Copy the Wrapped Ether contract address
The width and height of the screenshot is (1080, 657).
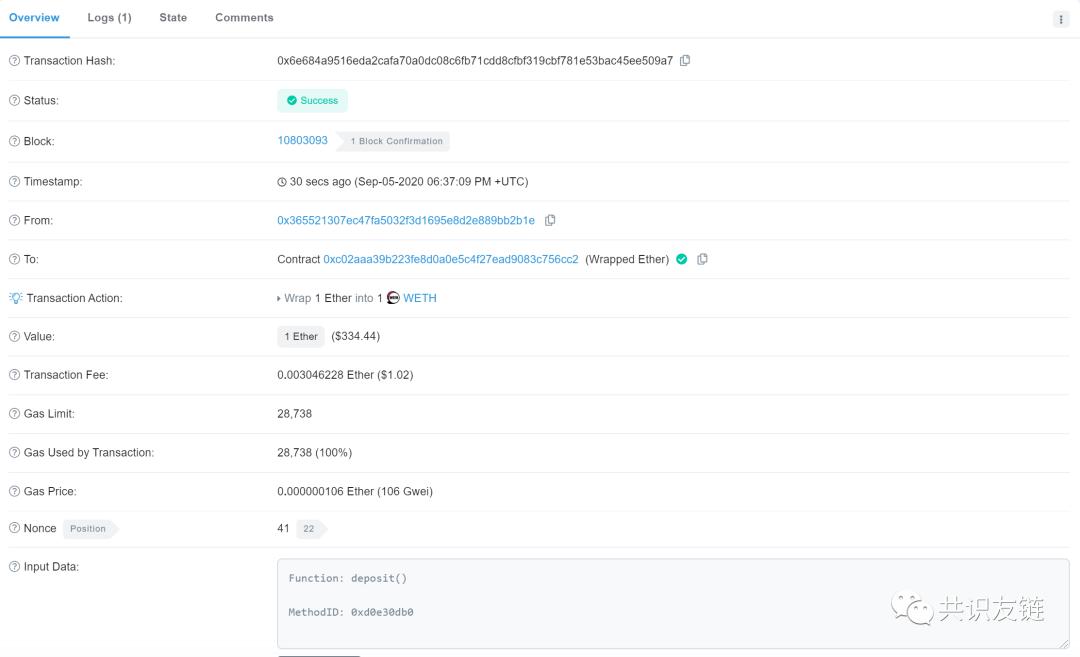(x=702, y=259)
